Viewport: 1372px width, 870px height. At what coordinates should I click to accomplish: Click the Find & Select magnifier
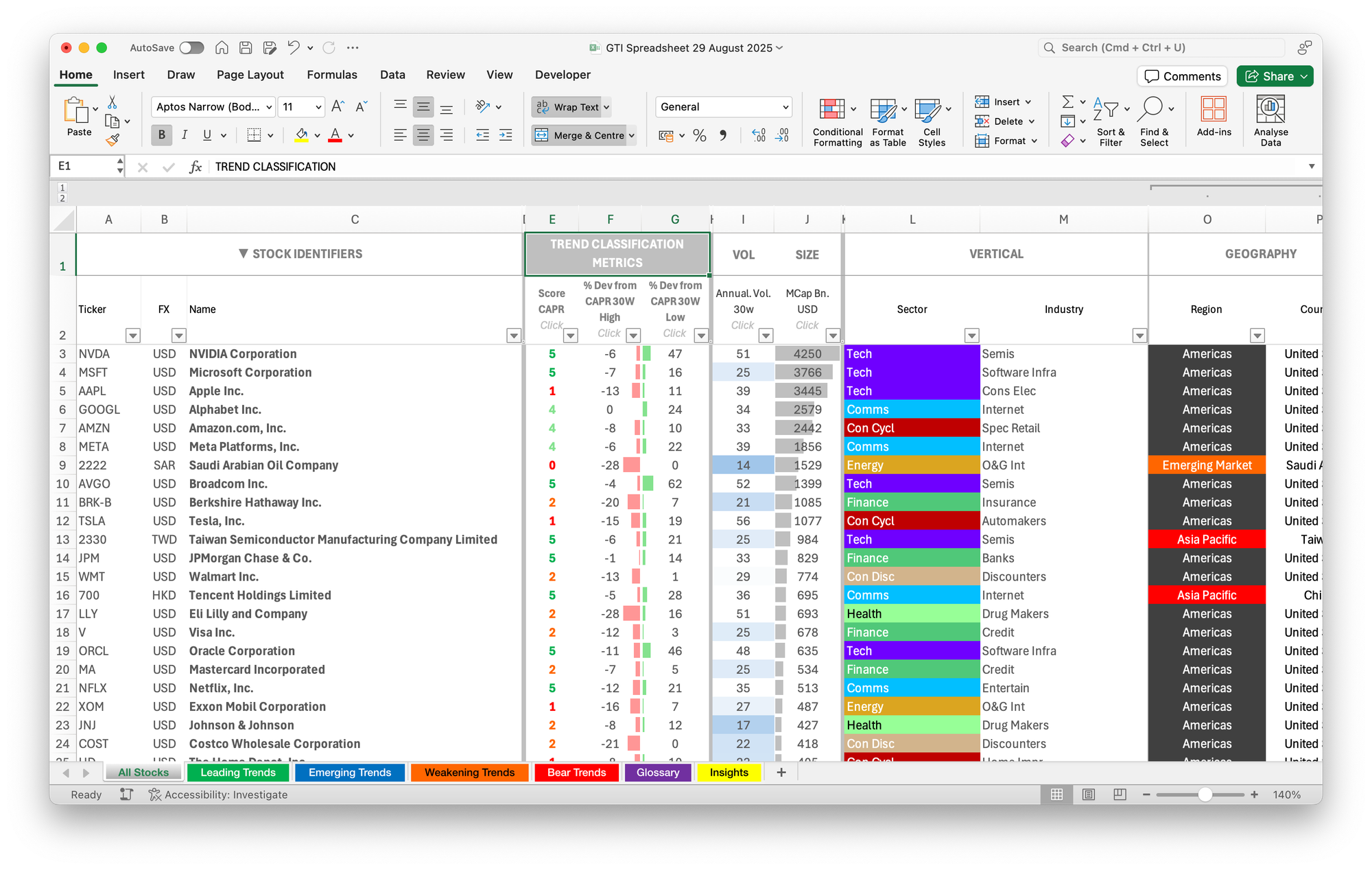(1151, 108)
